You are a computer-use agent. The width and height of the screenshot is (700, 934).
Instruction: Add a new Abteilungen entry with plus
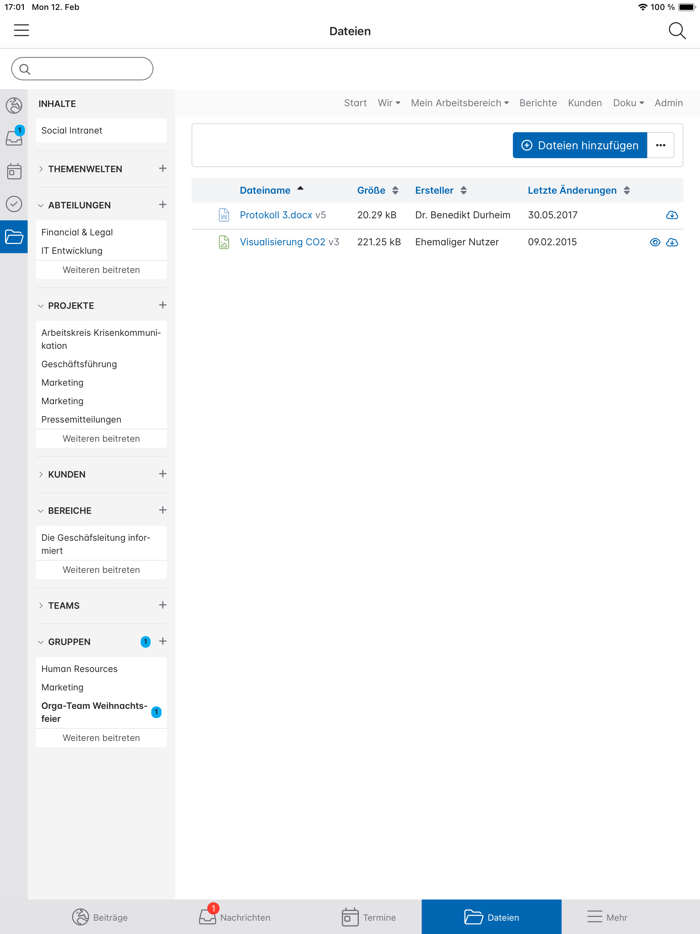[162, 204]
